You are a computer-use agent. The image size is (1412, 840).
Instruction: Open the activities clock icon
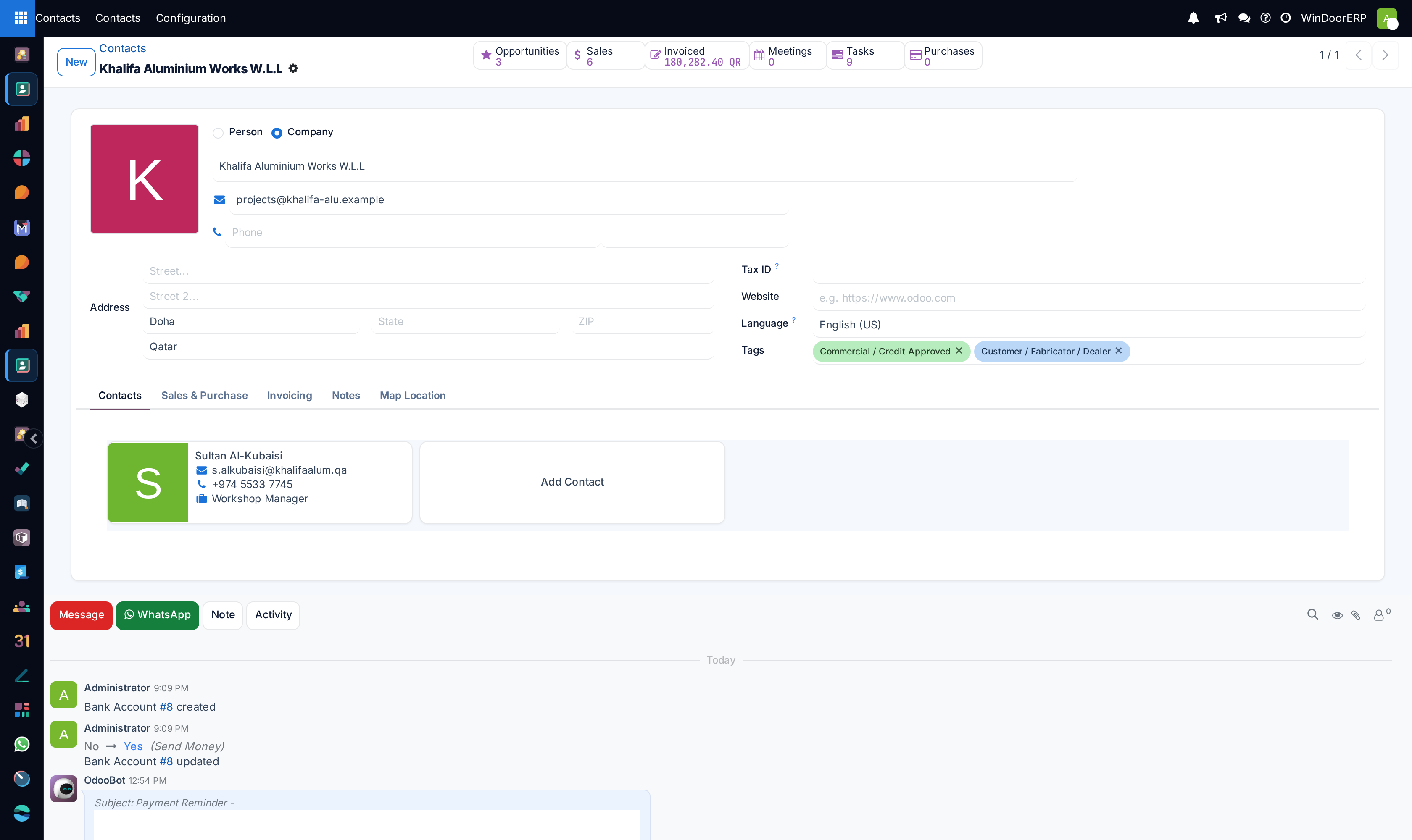(x=1286, y=18)
